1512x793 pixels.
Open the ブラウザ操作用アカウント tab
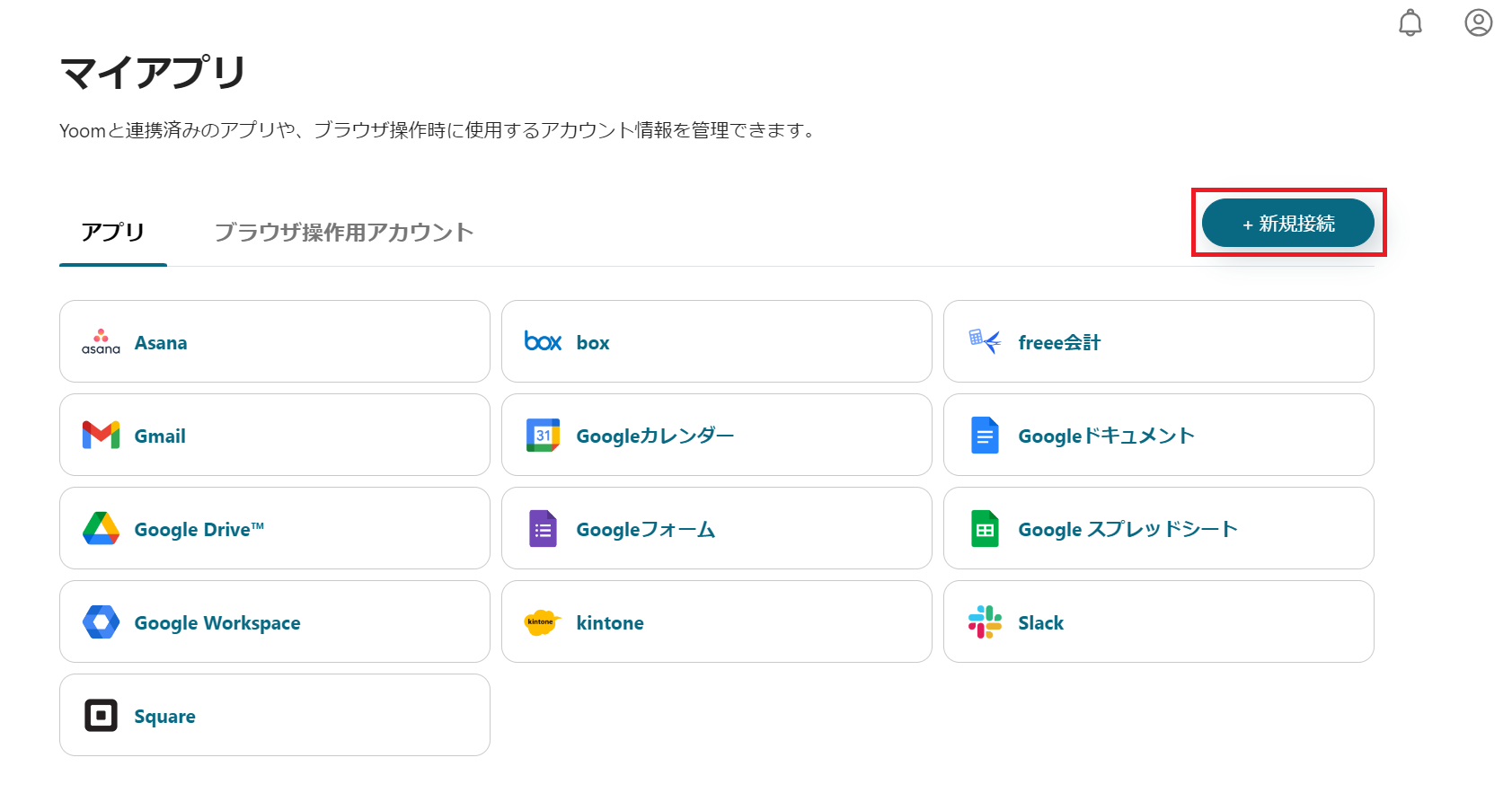343,233
